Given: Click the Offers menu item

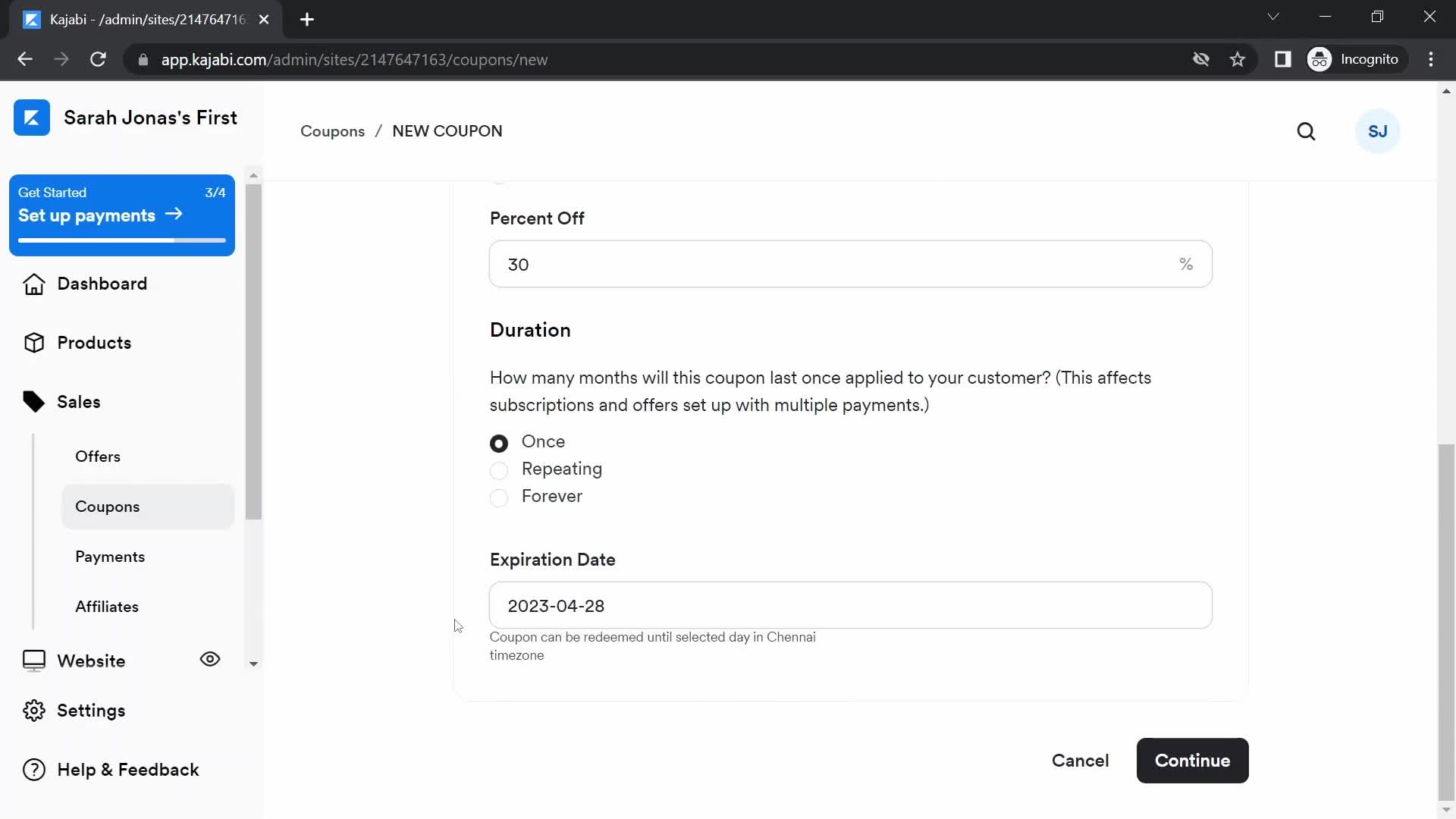Looking at the screenshot, I should tap(97, 456).
